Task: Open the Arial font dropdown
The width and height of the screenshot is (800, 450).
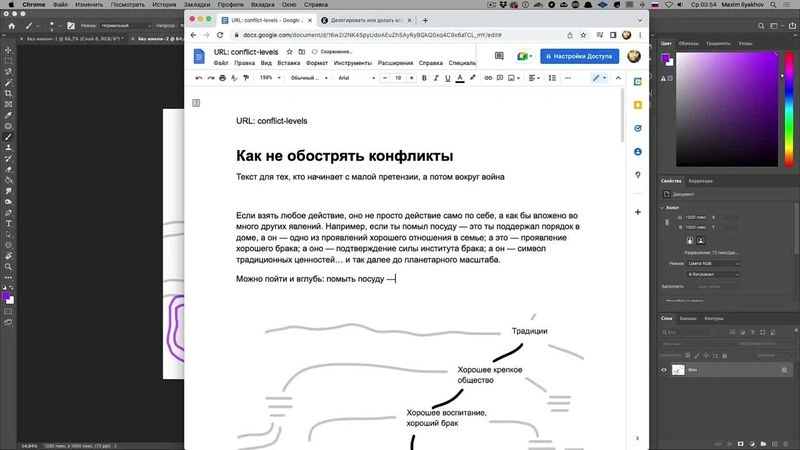Action: [356, 78]
